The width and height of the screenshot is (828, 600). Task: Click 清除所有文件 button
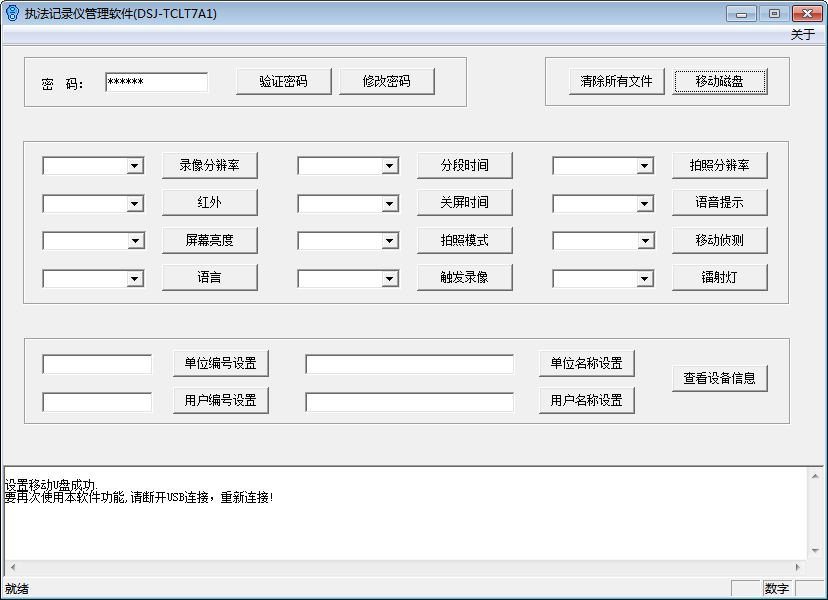(x=616, y=82)
